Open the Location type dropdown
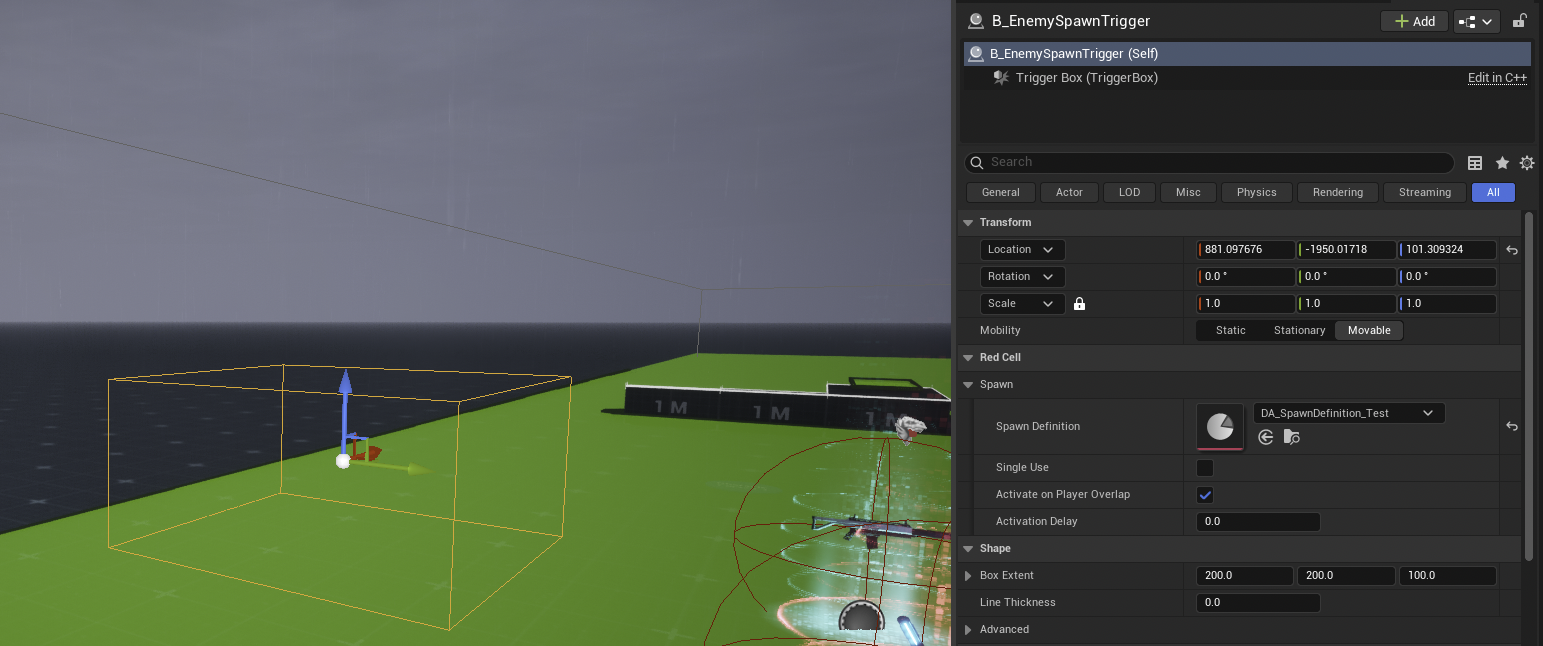Image resolution: width=1543 pixels, height=646 pixels. [x=1022, y=249]
